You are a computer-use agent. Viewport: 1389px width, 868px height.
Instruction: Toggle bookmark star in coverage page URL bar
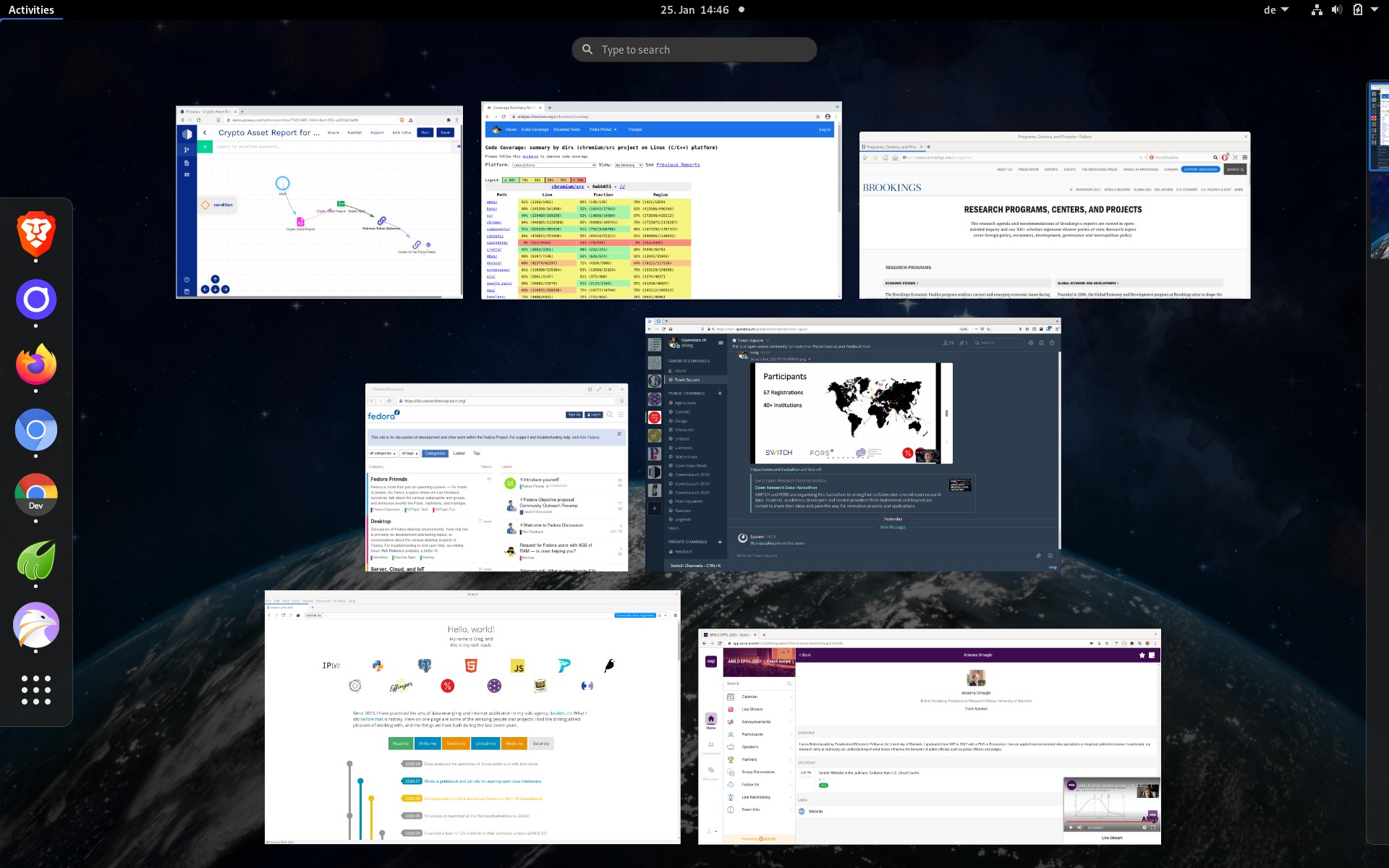click(818, 116)
